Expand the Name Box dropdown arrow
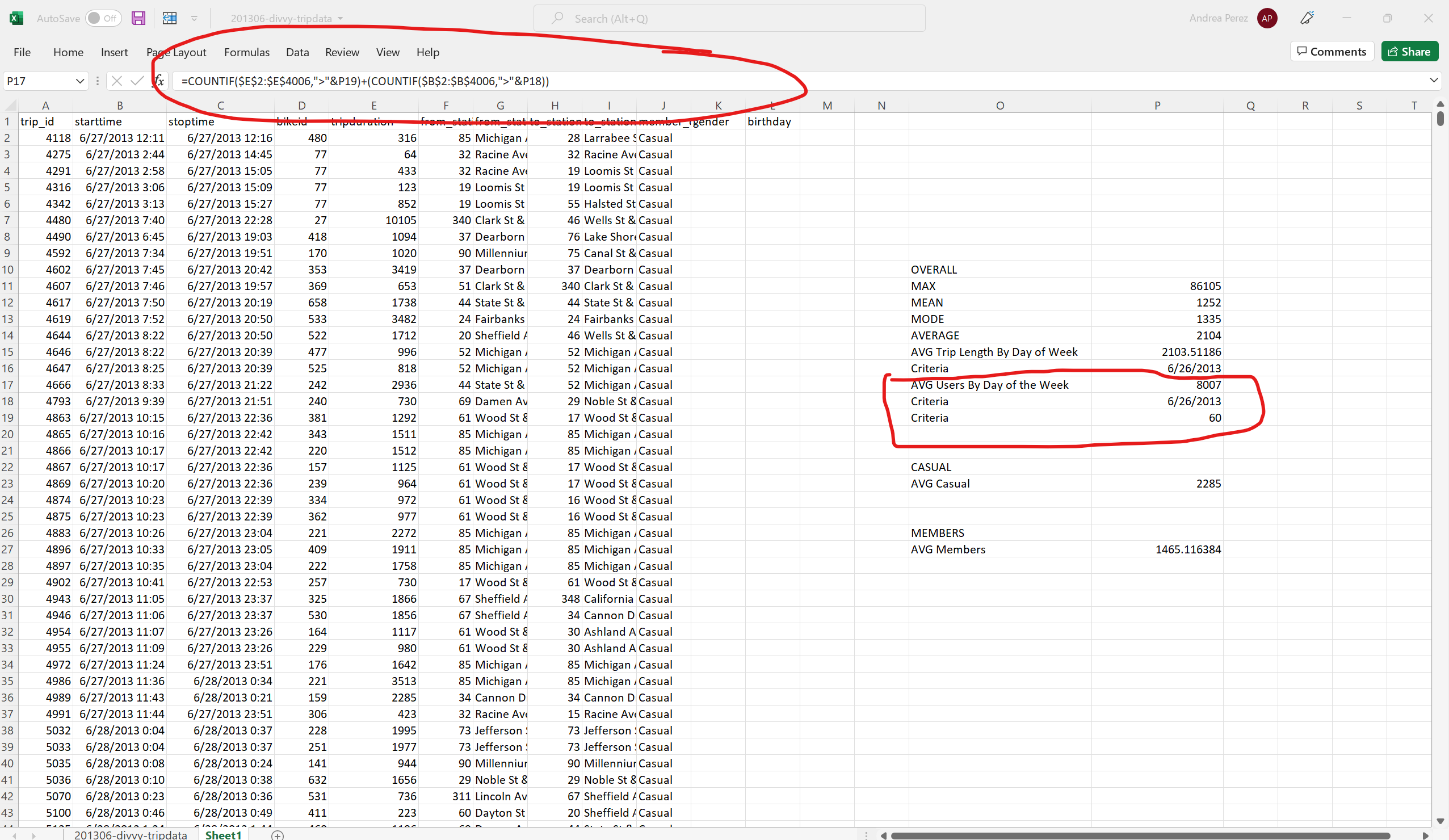This screenshot has width=1449, height=840. click(x=80, y=81)
